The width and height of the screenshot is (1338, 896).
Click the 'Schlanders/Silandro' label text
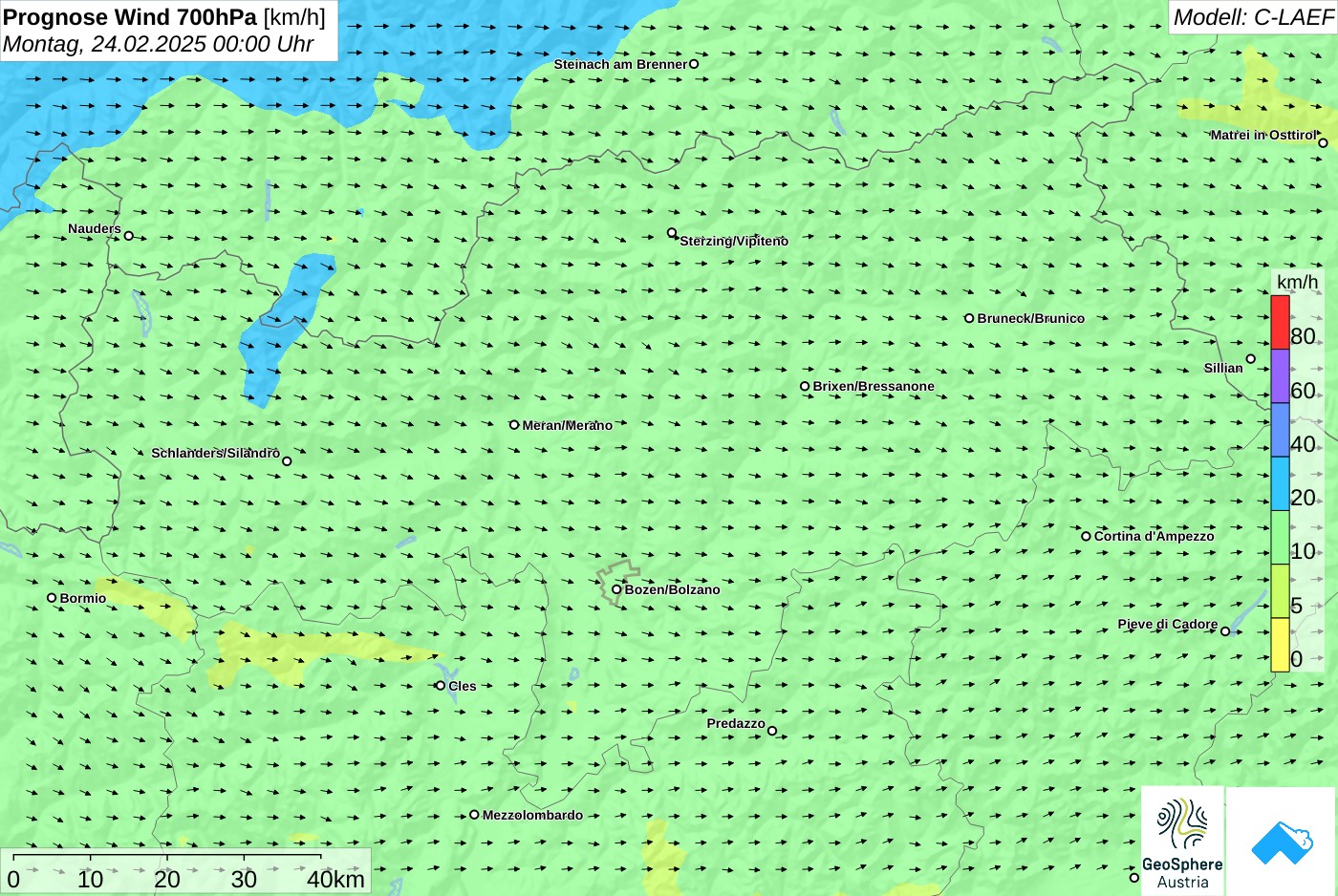click(x=216, y=453)
